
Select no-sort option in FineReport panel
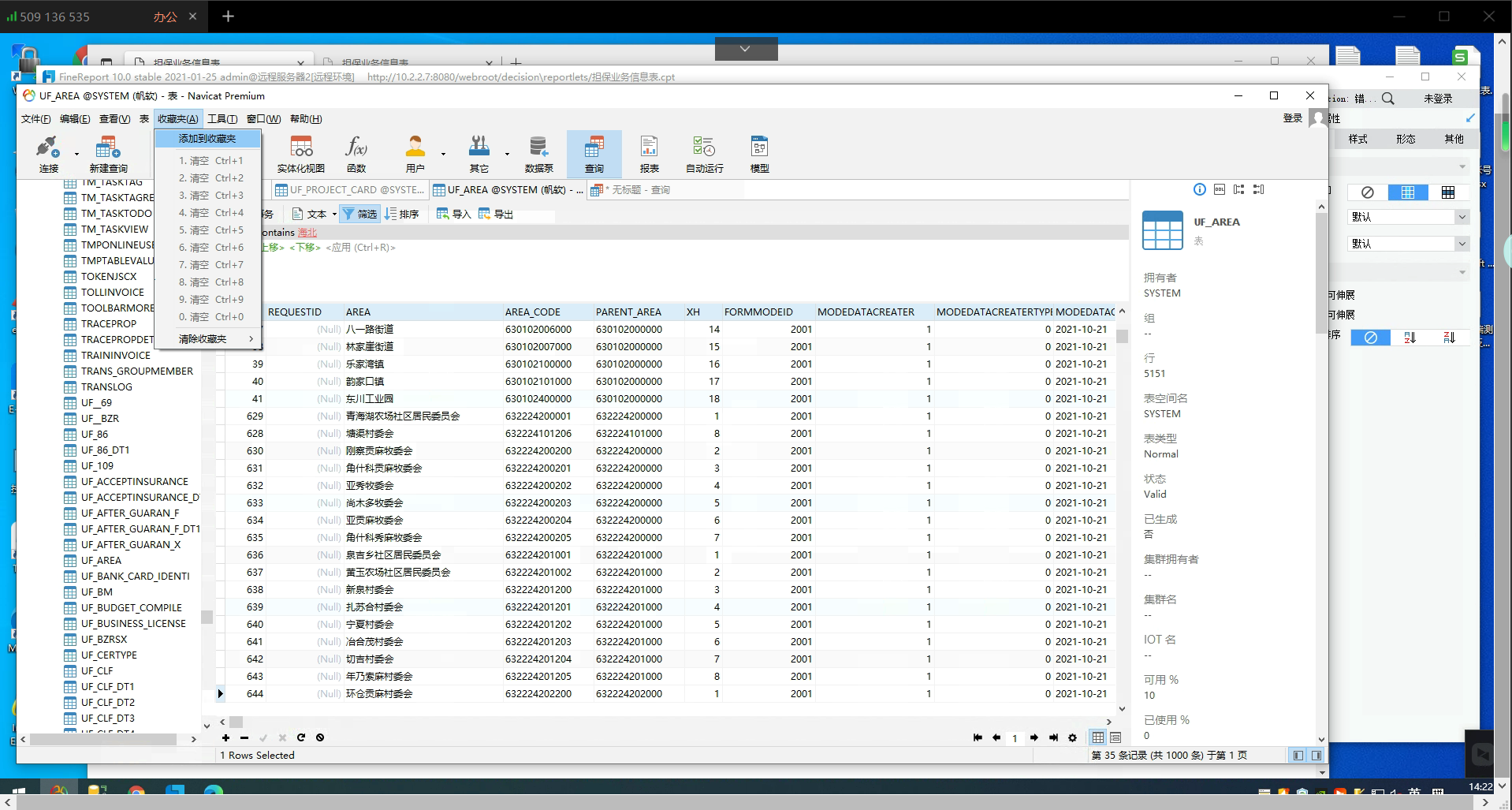(x=1371, y=338)
